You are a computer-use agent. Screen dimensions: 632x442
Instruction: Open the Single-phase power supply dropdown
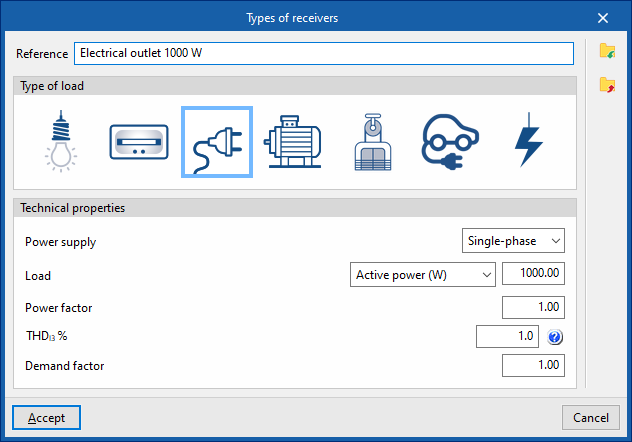pos(515,241)
